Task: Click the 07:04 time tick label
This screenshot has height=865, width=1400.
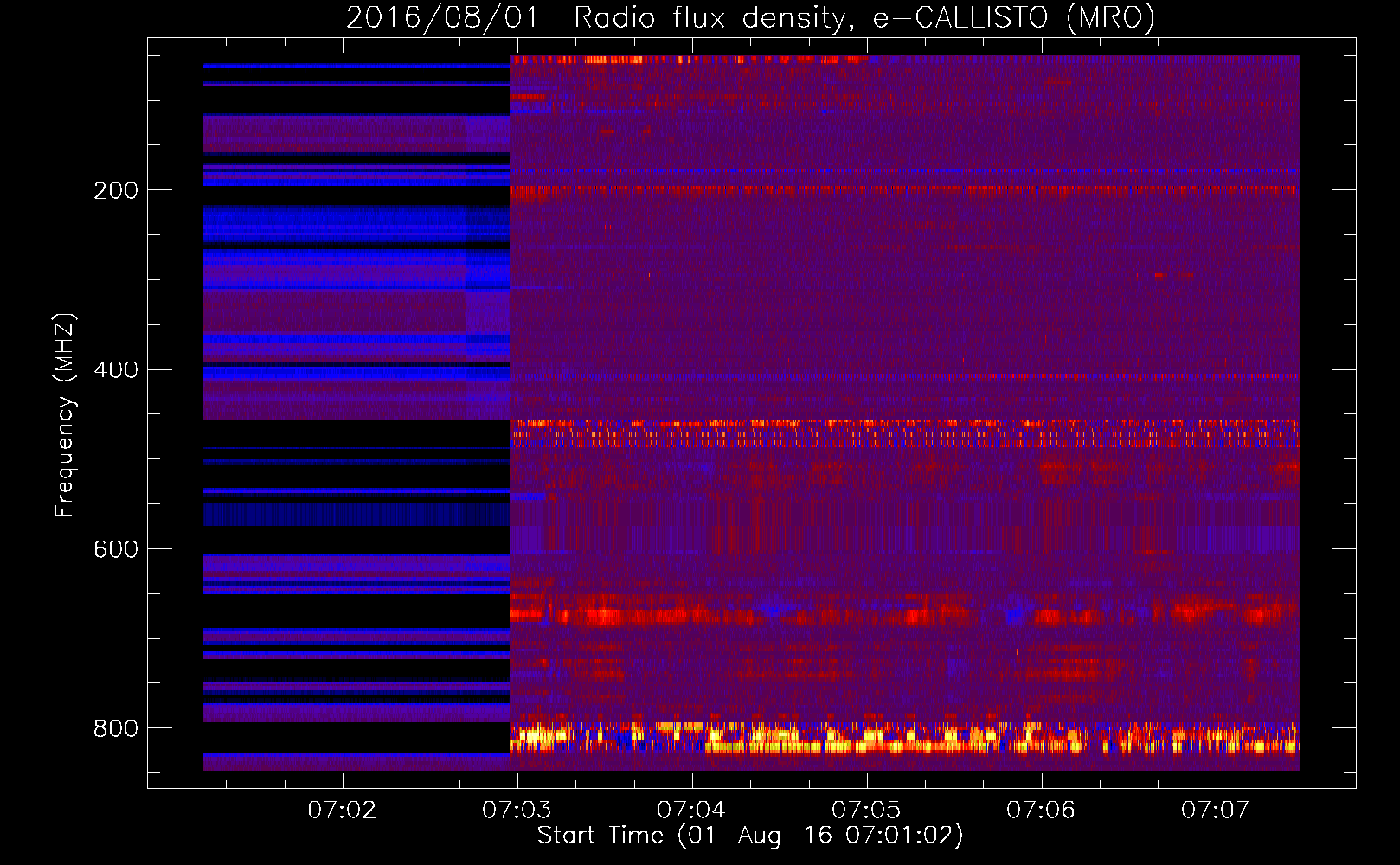Action: click(692, 811)
